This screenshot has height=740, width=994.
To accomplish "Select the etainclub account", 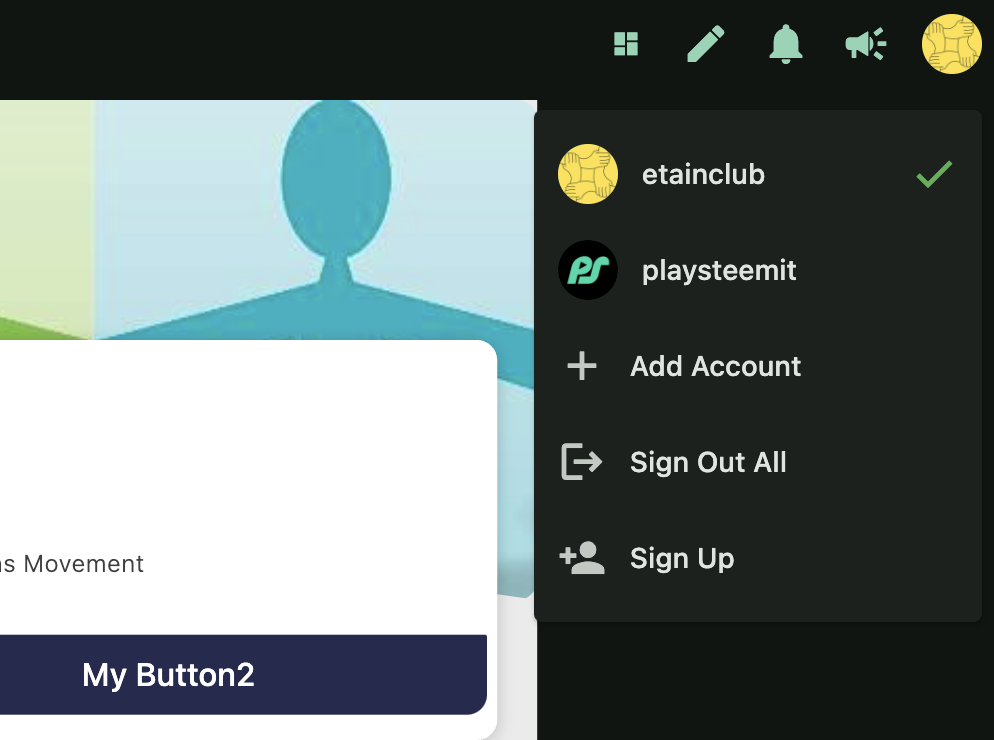I will coord(758,174).
